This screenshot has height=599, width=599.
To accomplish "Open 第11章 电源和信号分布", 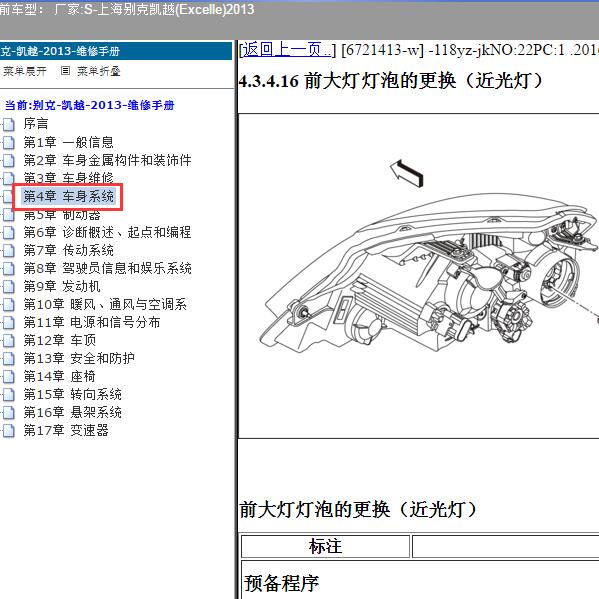I will pos(92,322).
